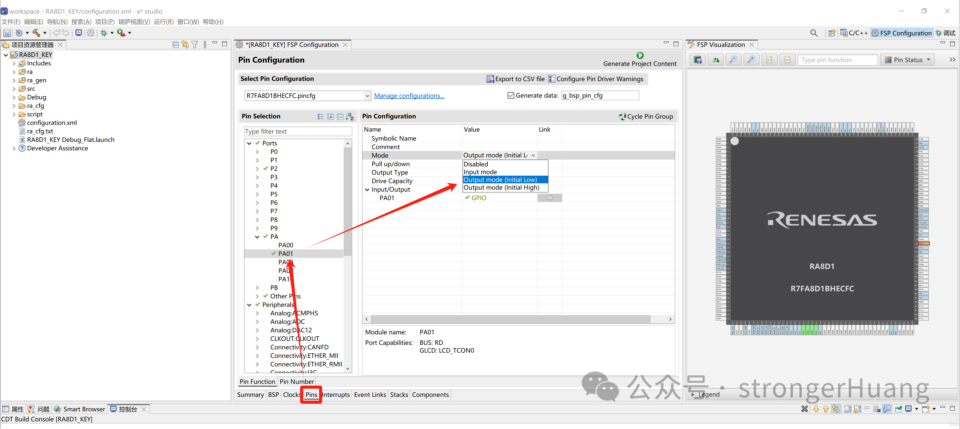This screenshot has height=429, width=960.
Task: Click the hammer Build icon
Action: tap(37, 32)
